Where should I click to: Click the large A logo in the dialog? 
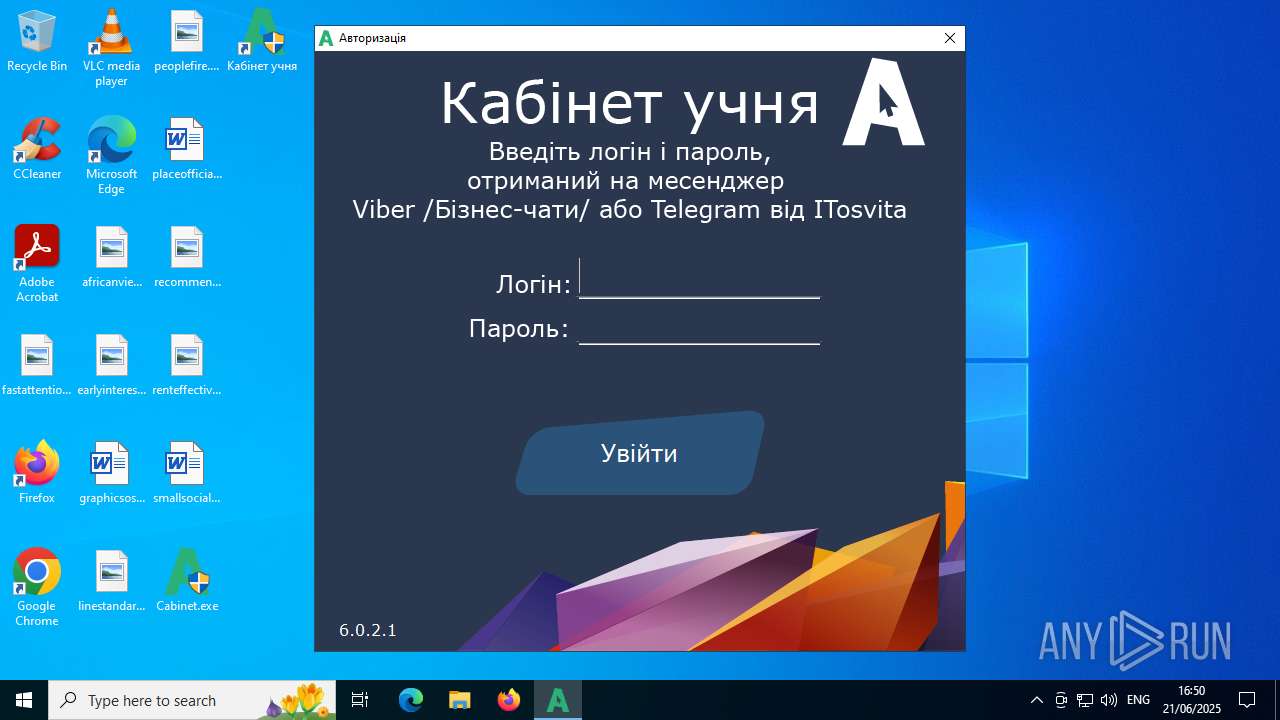(883, 101)
